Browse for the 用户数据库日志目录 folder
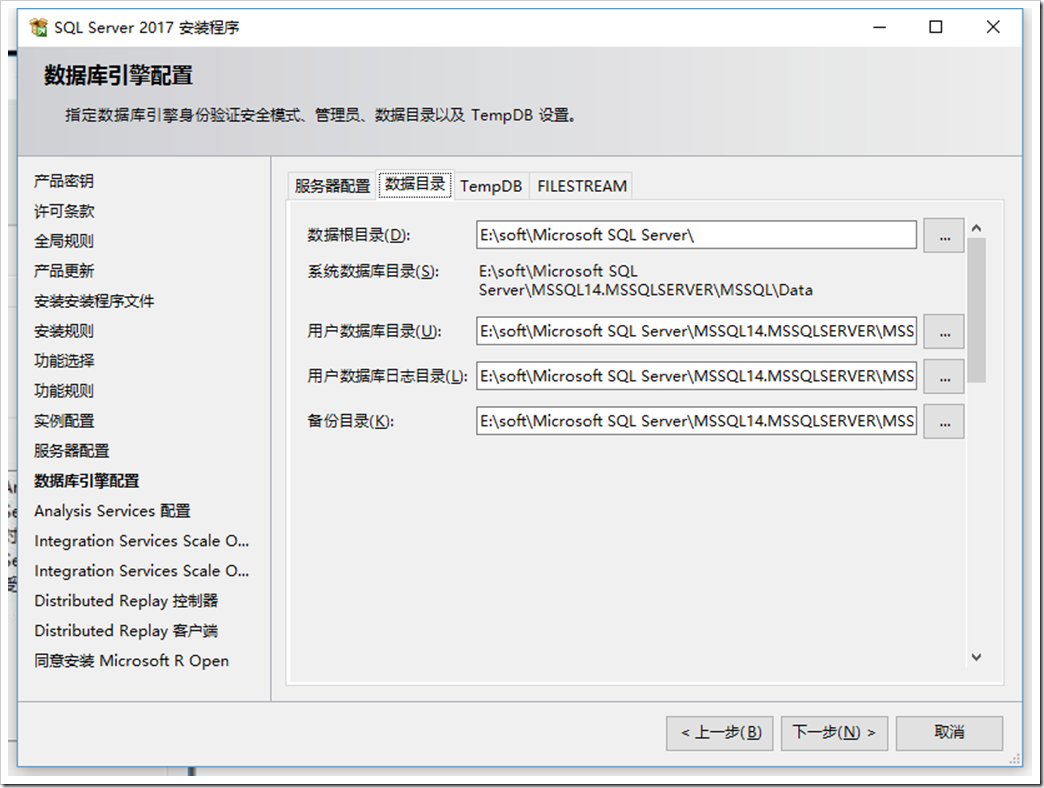 pyautogui.click(x=943, y=377)
